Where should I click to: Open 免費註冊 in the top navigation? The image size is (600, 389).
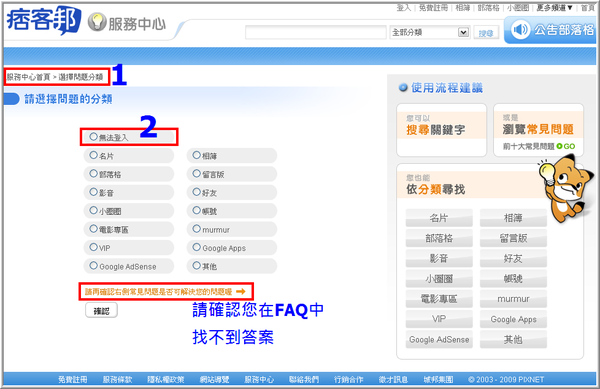(433, 8)
